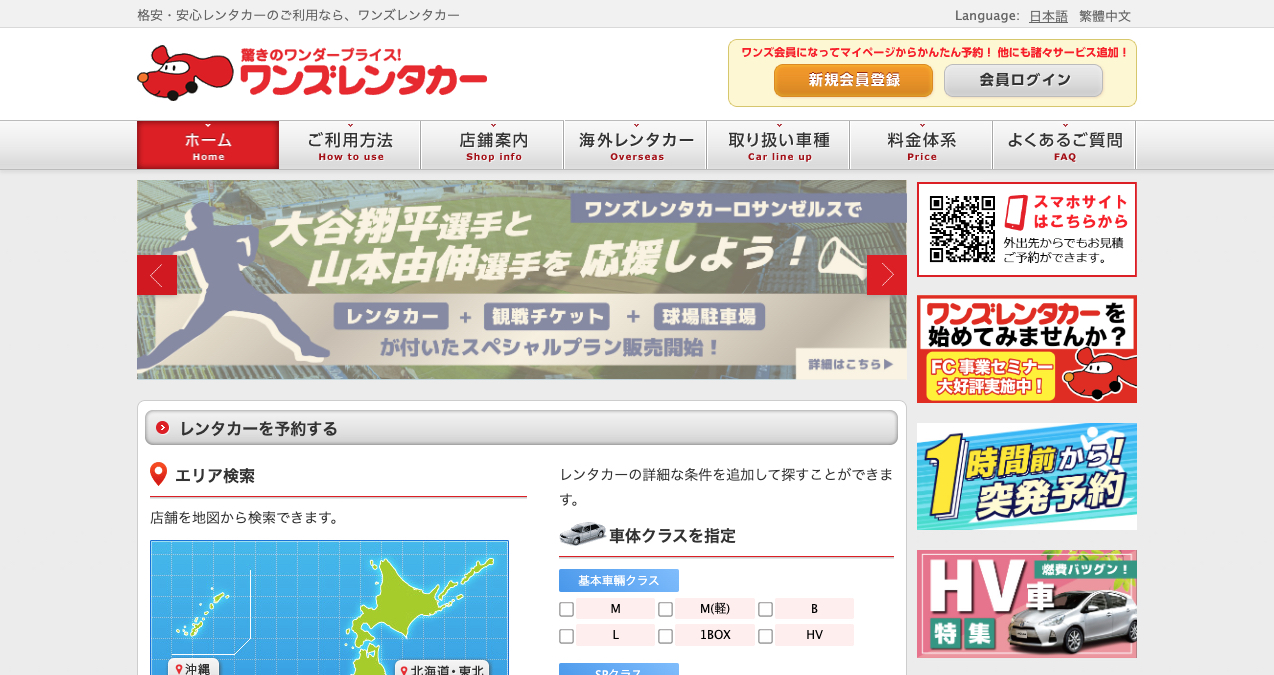Click the 基本車輌クラス label
The image size is (1274, 675).
click(619, 581)
